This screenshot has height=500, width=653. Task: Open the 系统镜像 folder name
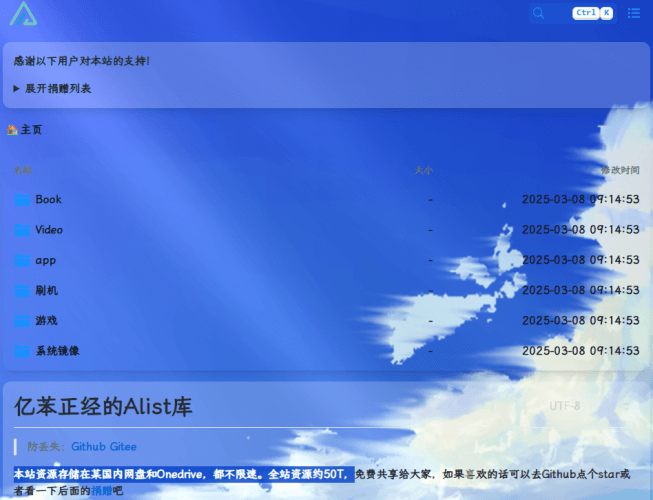pyautogui.click(x=58, y=351)
